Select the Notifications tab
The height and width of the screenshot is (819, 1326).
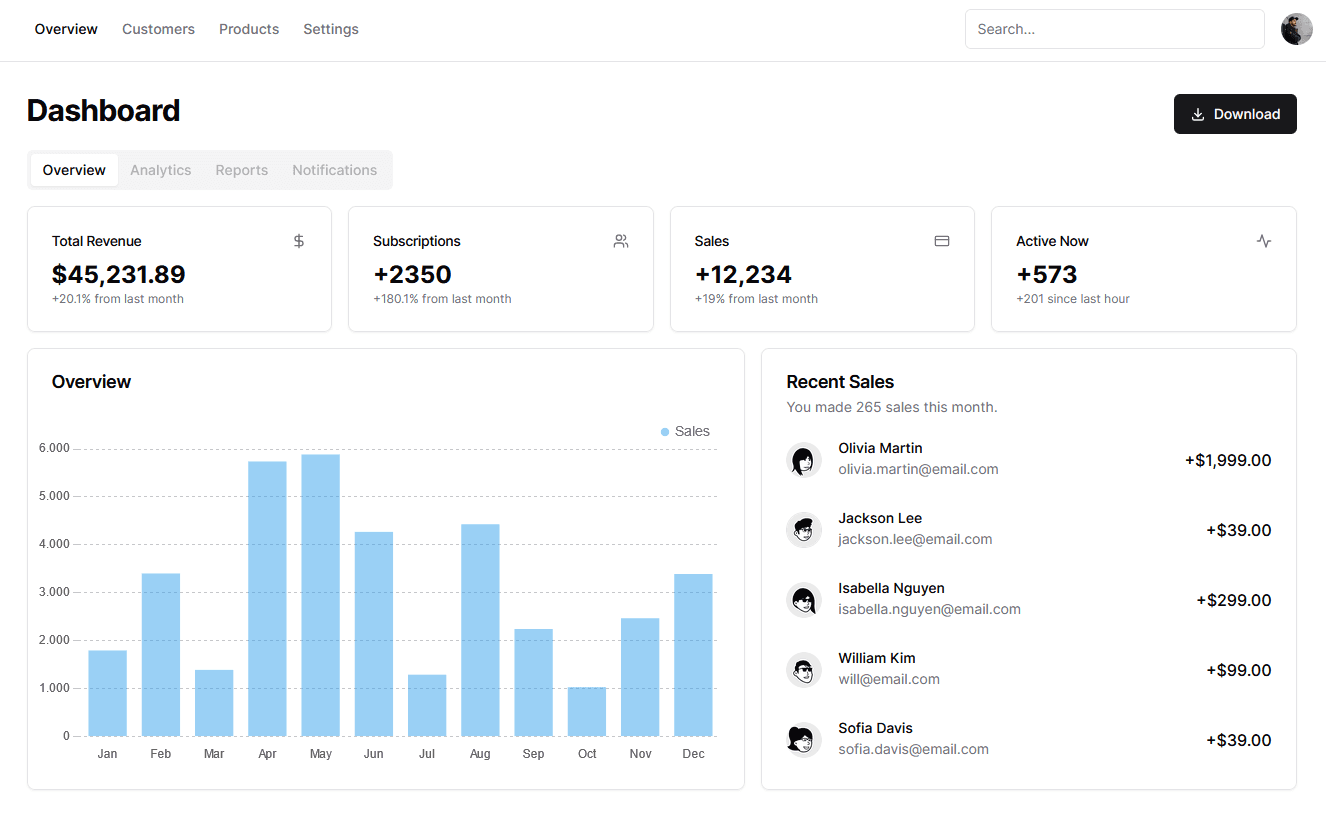(x=334, y=170)
